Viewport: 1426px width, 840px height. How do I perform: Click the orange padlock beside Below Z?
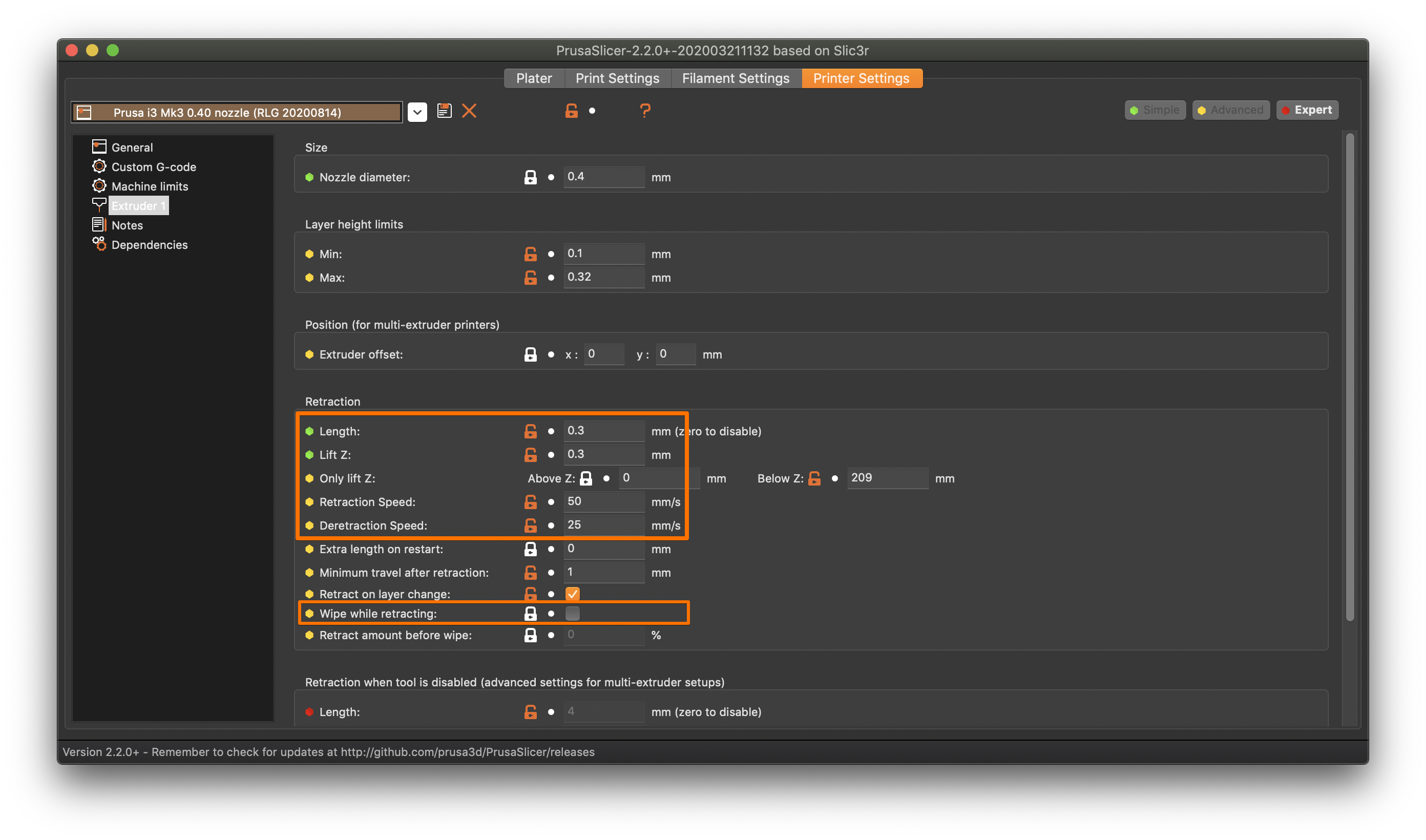pos(814,478)
